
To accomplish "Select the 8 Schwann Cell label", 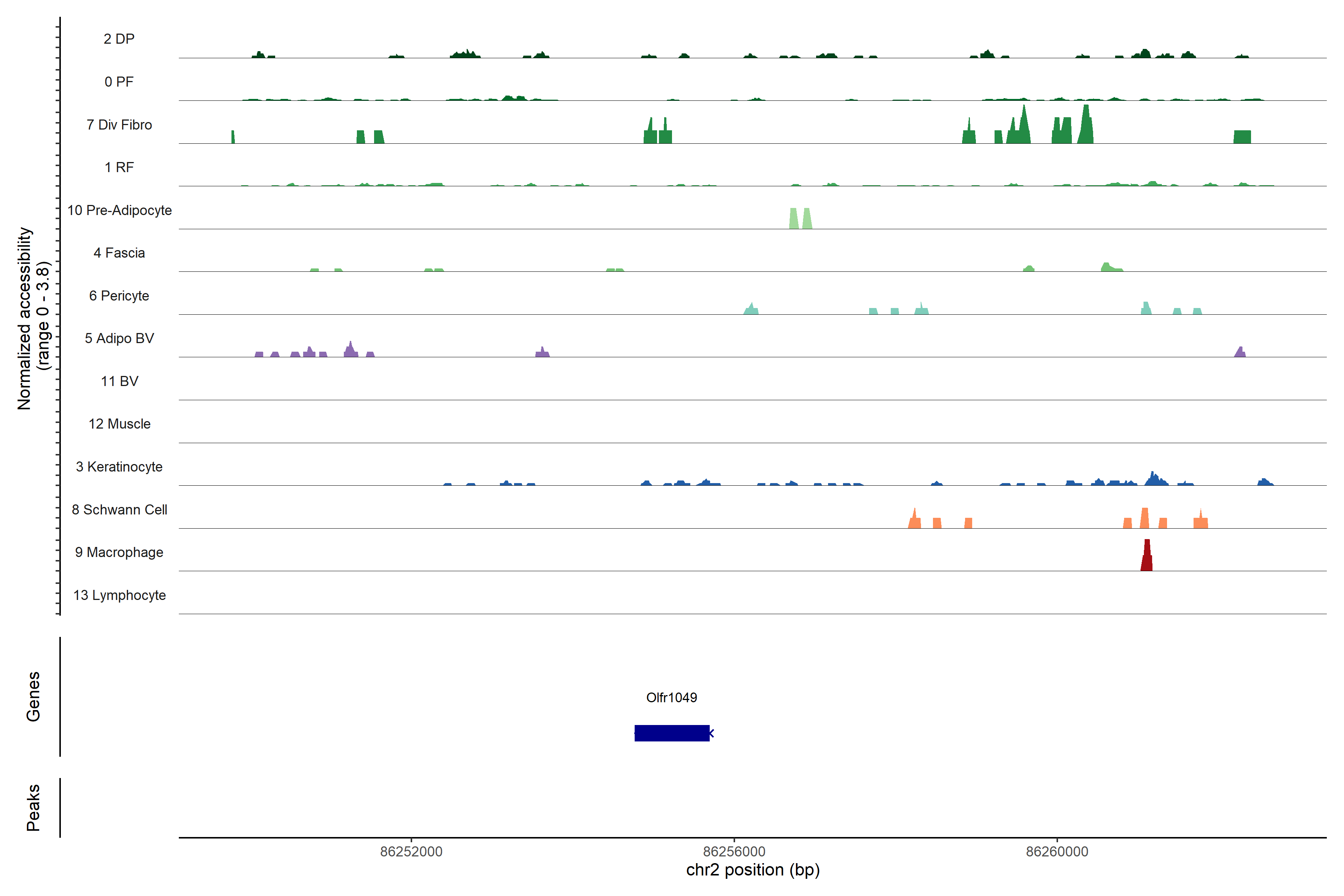I will coord(119,510).
